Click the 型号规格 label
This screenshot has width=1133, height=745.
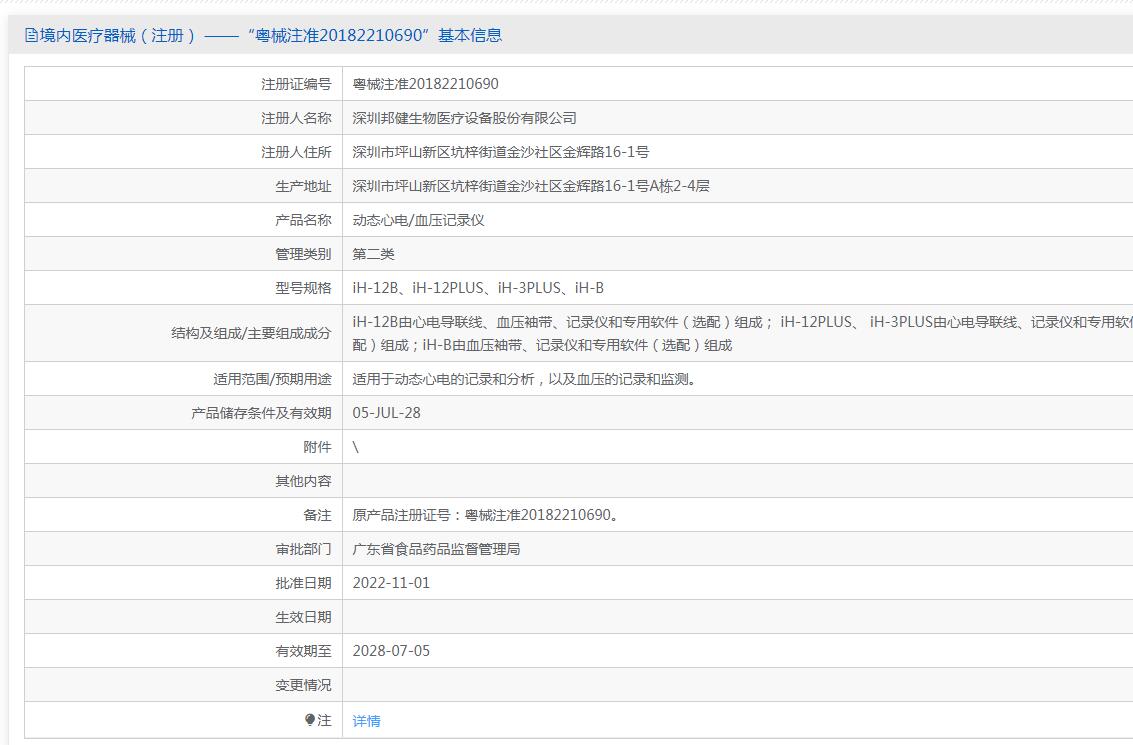(x=303, y=288)
